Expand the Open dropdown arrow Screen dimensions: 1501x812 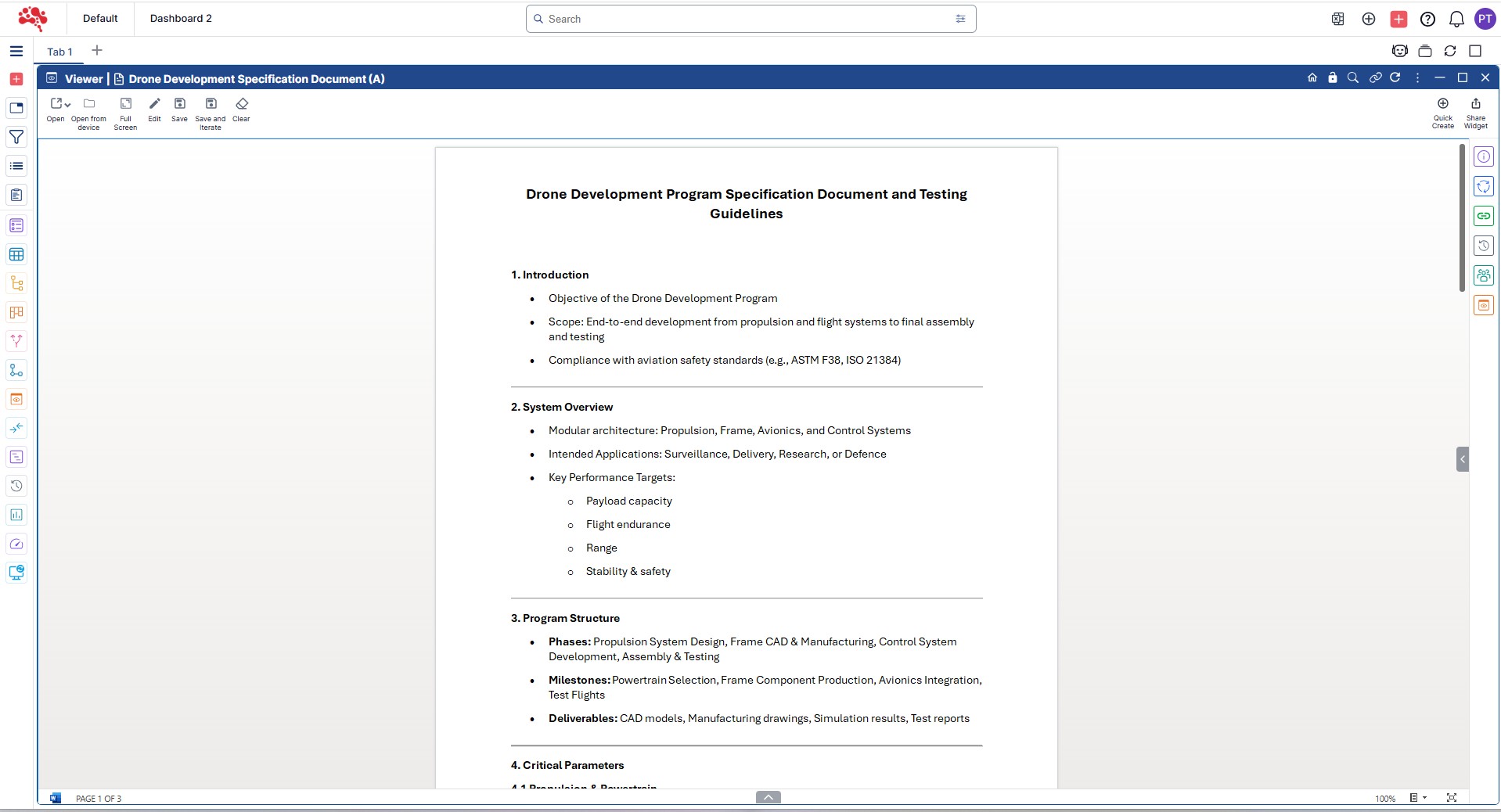point(68,105)
